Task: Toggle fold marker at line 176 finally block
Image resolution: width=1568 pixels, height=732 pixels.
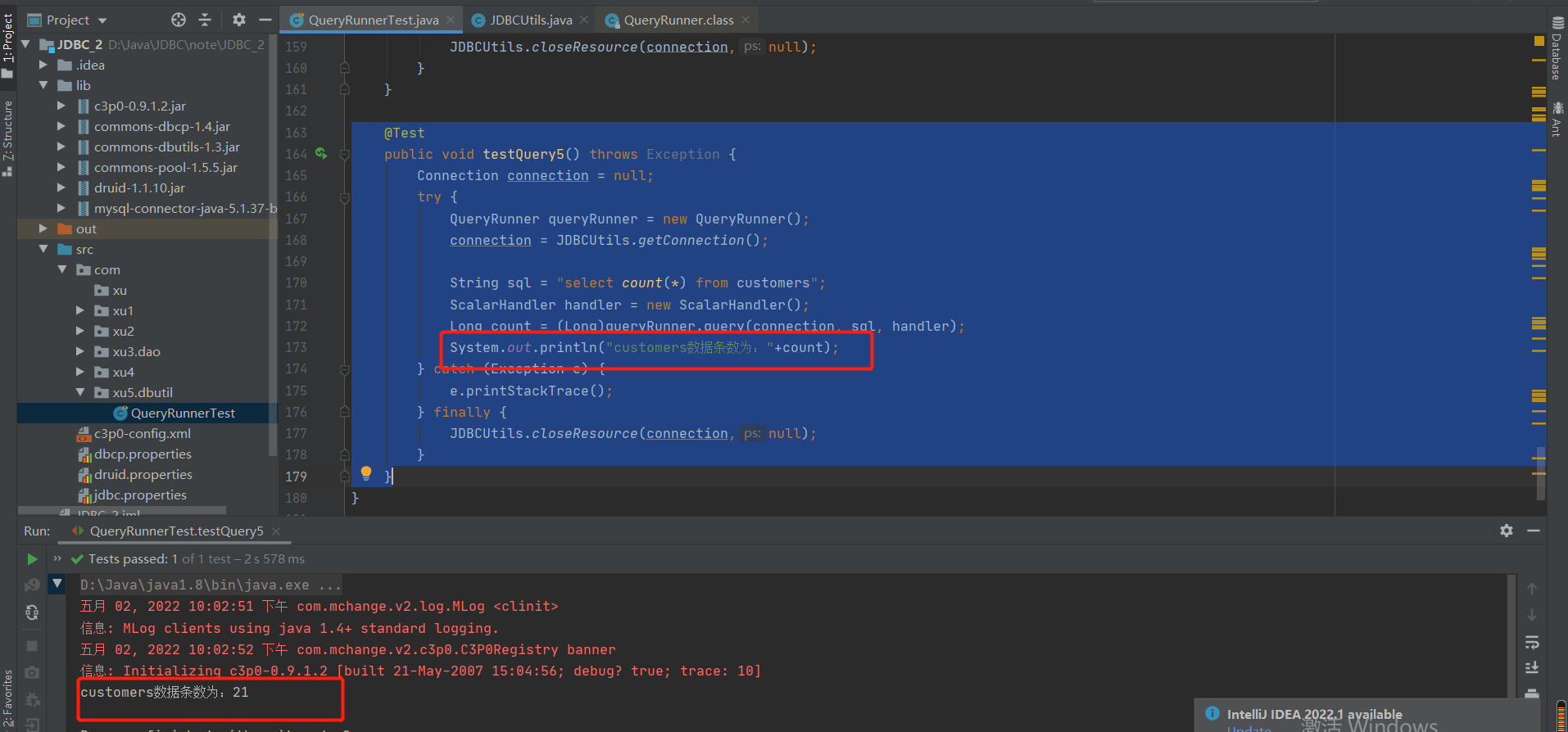Action: [345, 412]
